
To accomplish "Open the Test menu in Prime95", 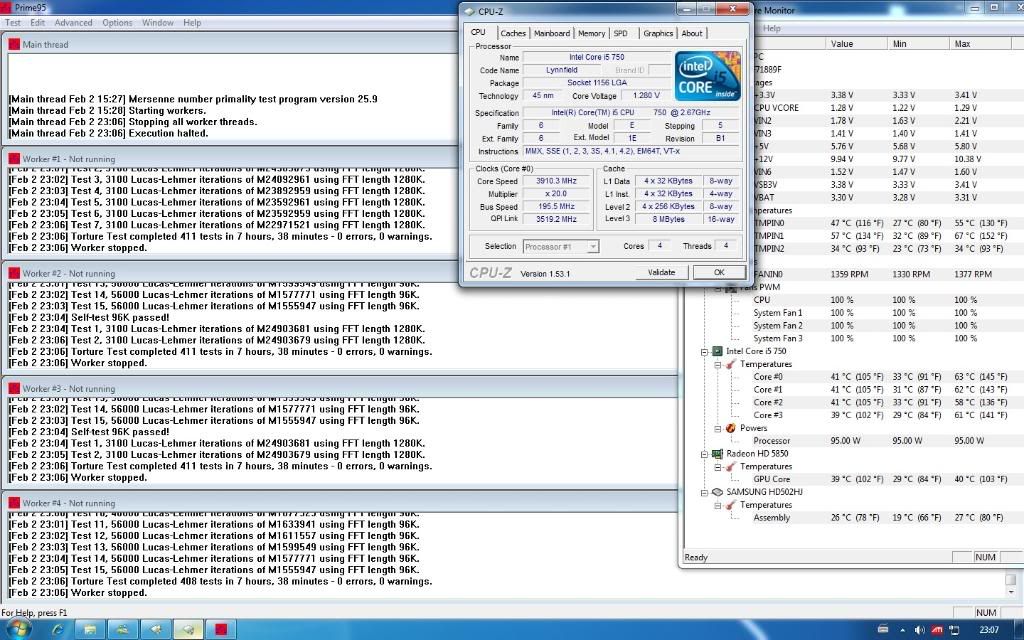I will (13, 22).
